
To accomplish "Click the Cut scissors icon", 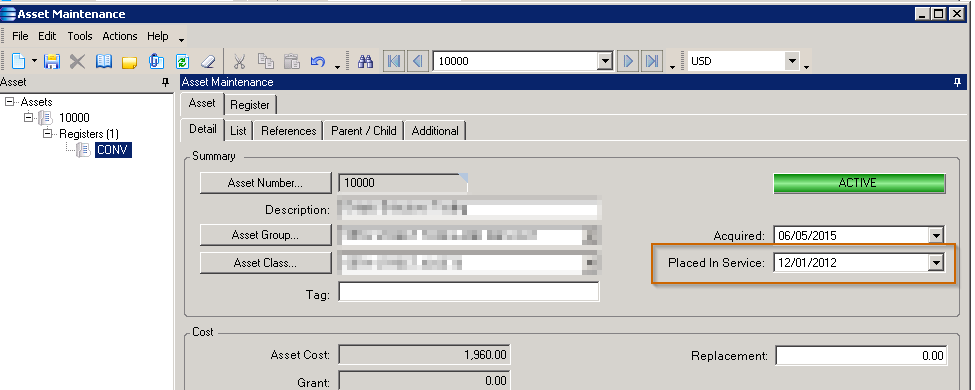I will click(x=239, y=61).
